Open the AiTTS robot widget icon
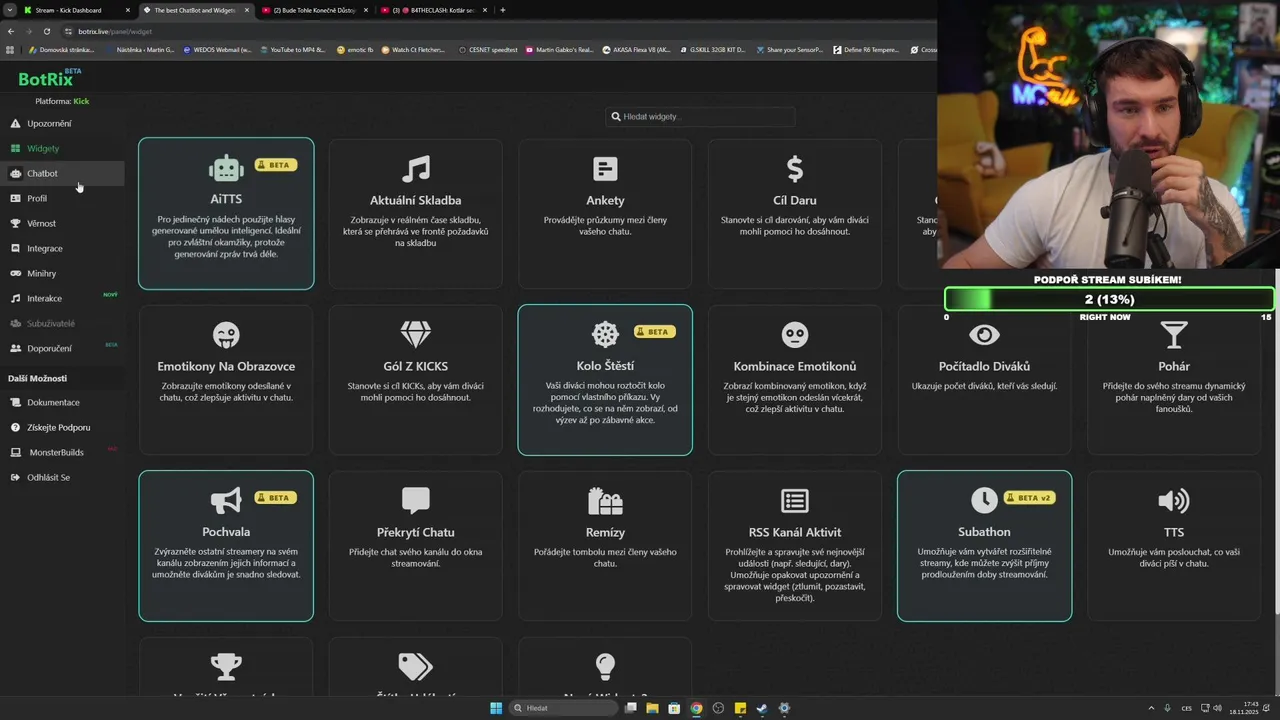The height and width of the screenshot is (720, 1280). (226, 168)
